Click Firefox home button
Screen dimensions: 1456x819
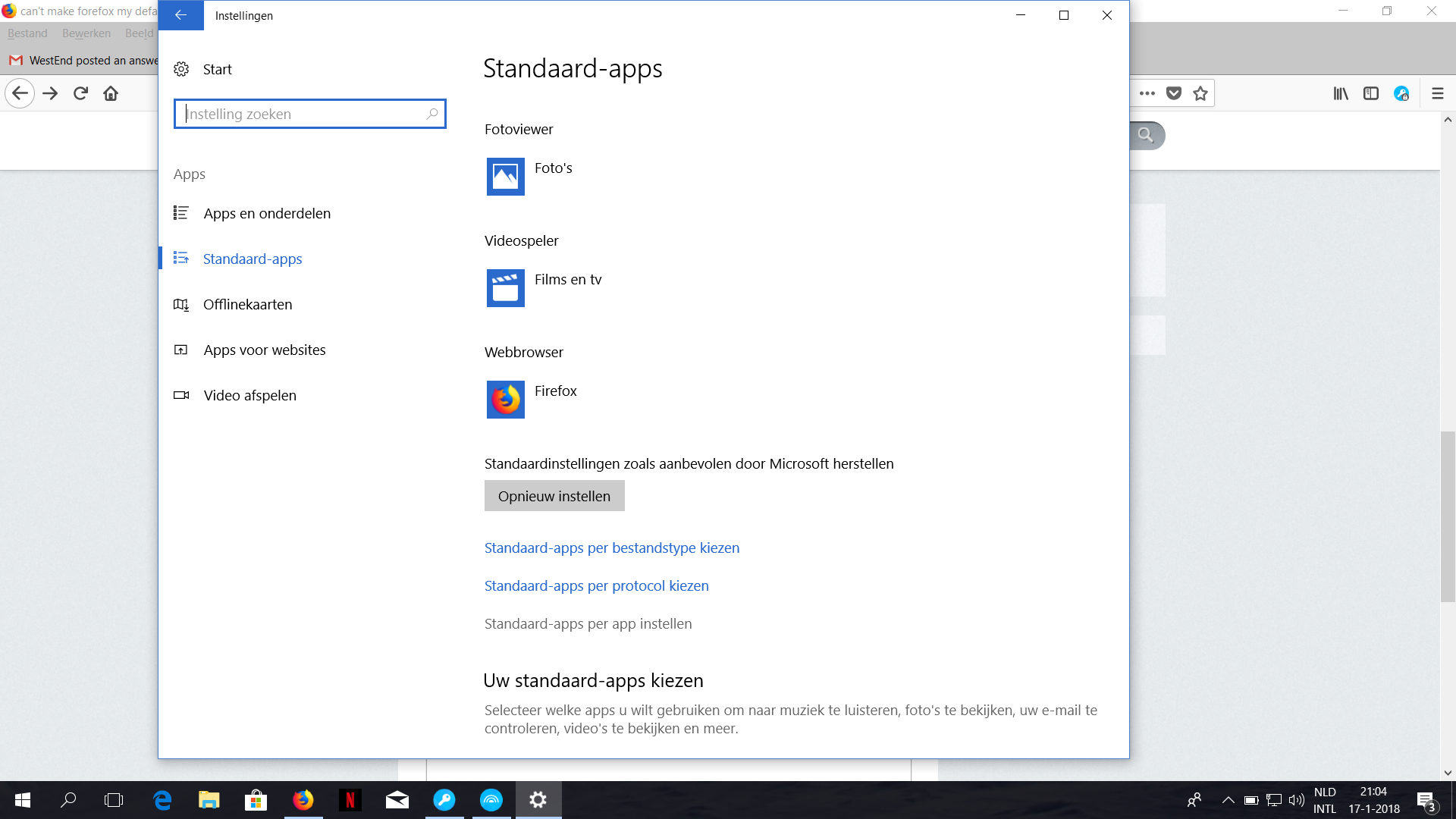(111, 93)
